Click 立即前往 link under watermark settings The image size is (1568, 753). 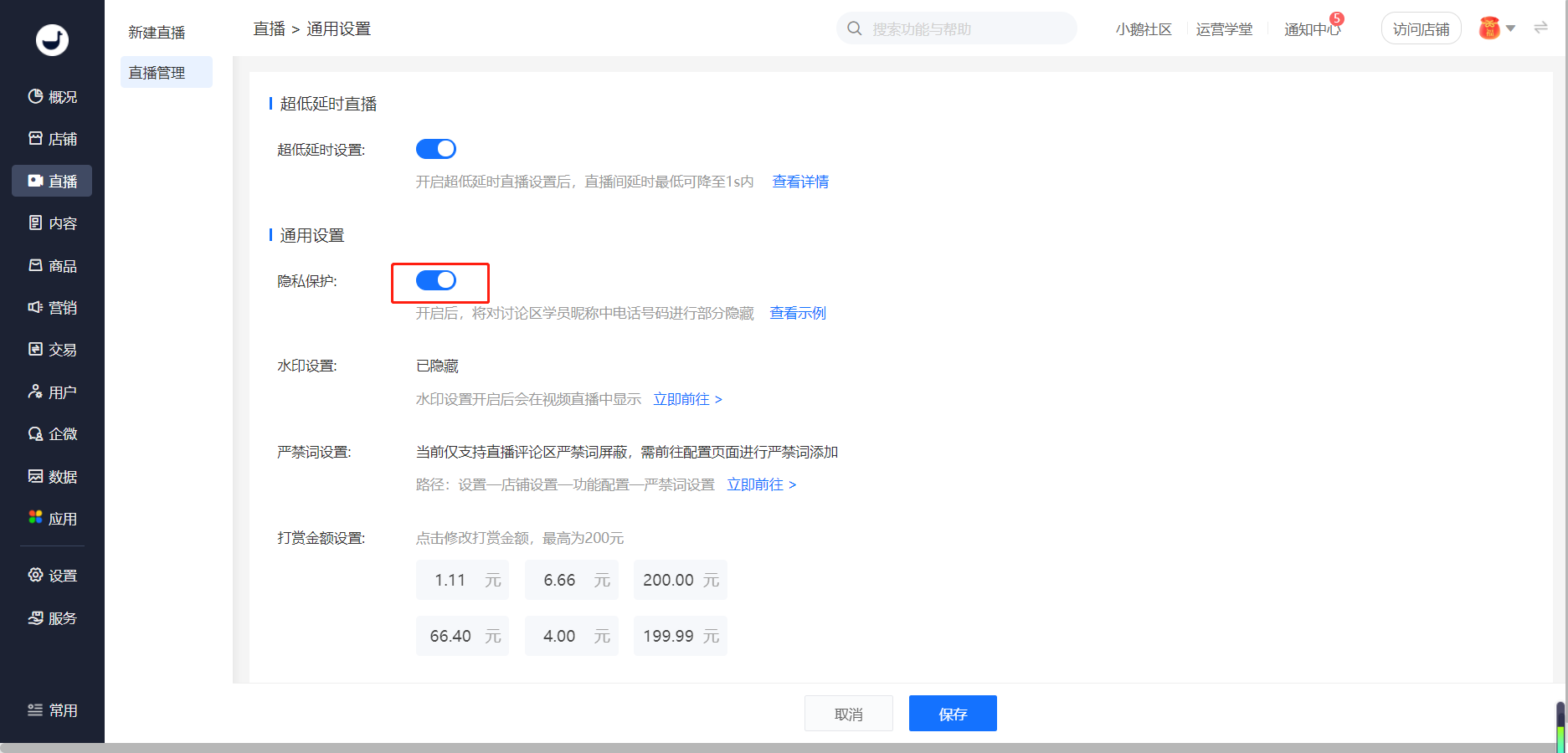(687, 399)
